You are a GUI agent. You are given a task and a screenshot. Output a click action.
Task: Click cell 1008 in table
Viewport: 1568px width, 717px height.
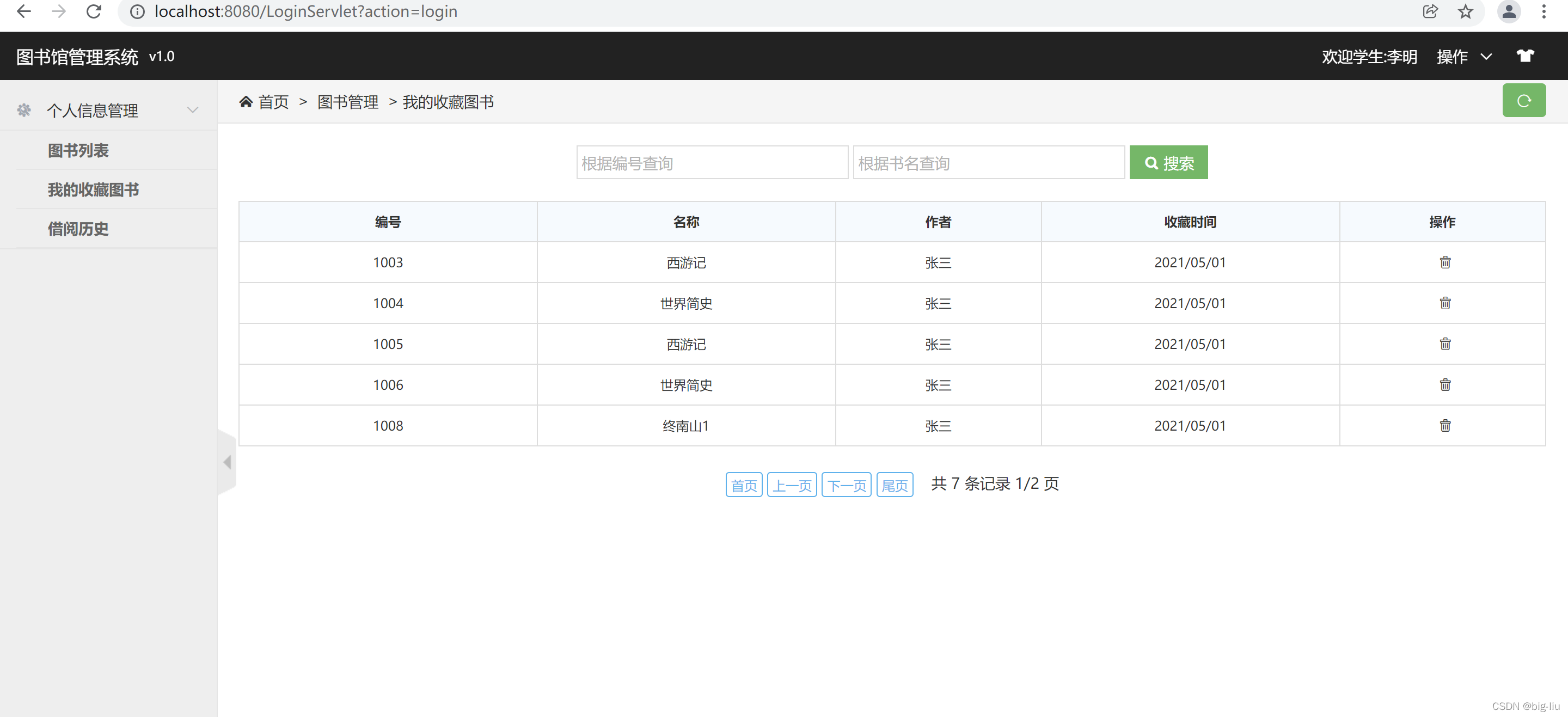(x=388, y=425)
